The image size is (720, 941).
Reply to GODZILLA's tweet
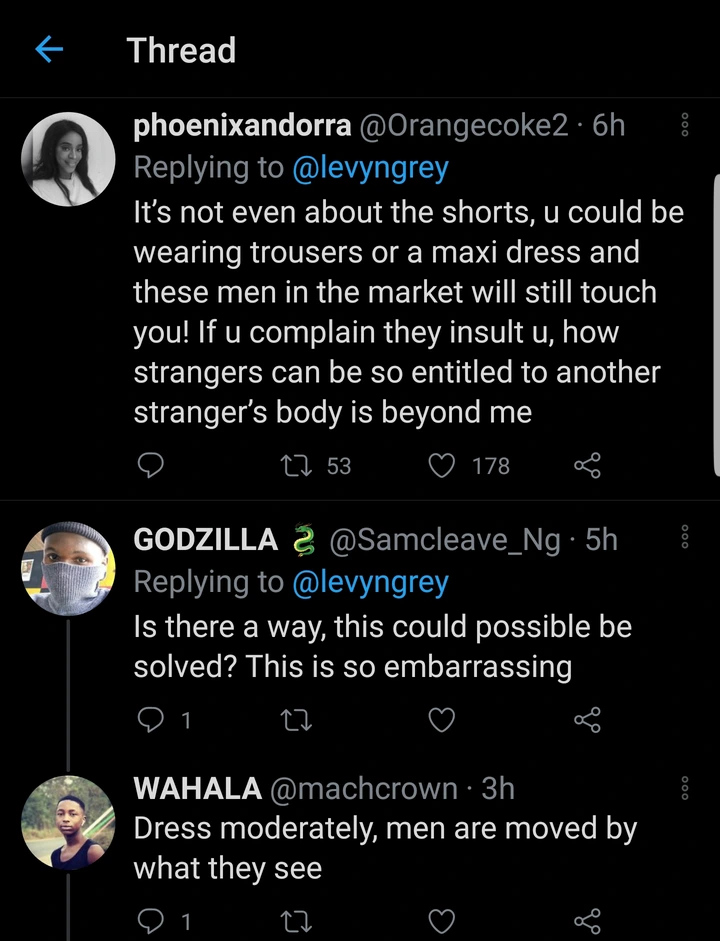click(x=150, y=720)
